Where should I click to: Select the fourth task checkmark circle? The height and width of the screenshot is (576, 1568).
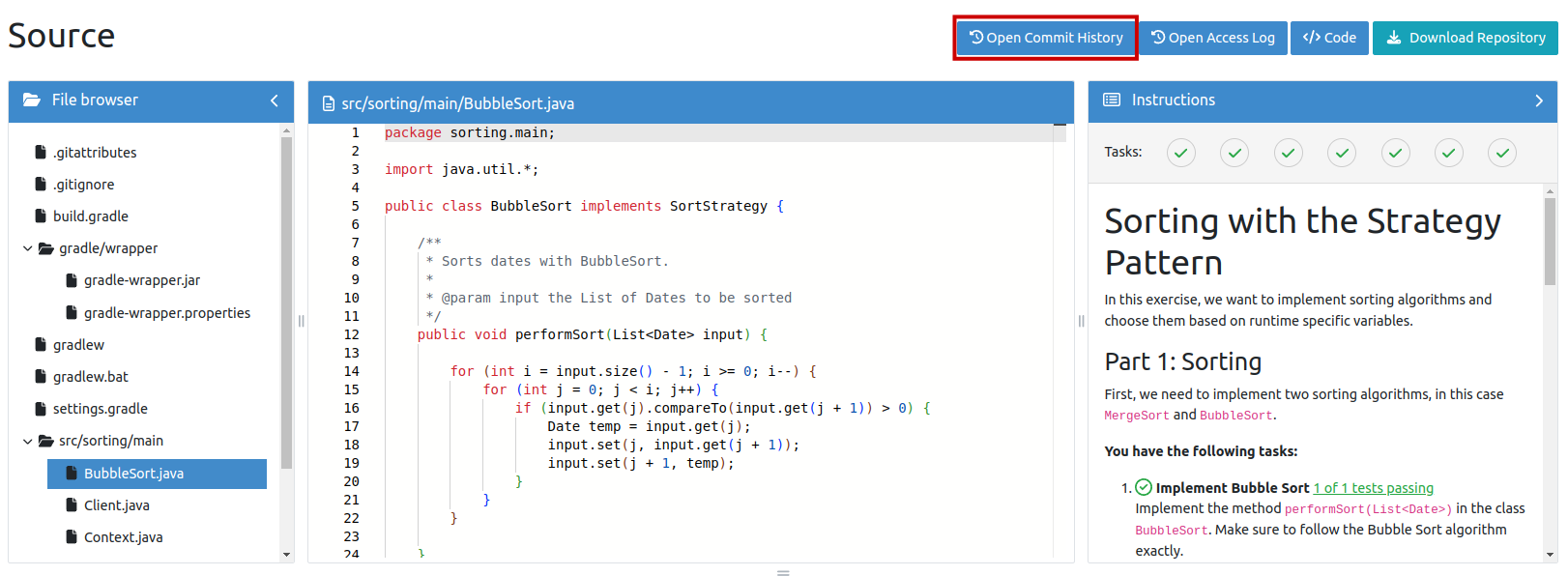(x=1341, y=153)
